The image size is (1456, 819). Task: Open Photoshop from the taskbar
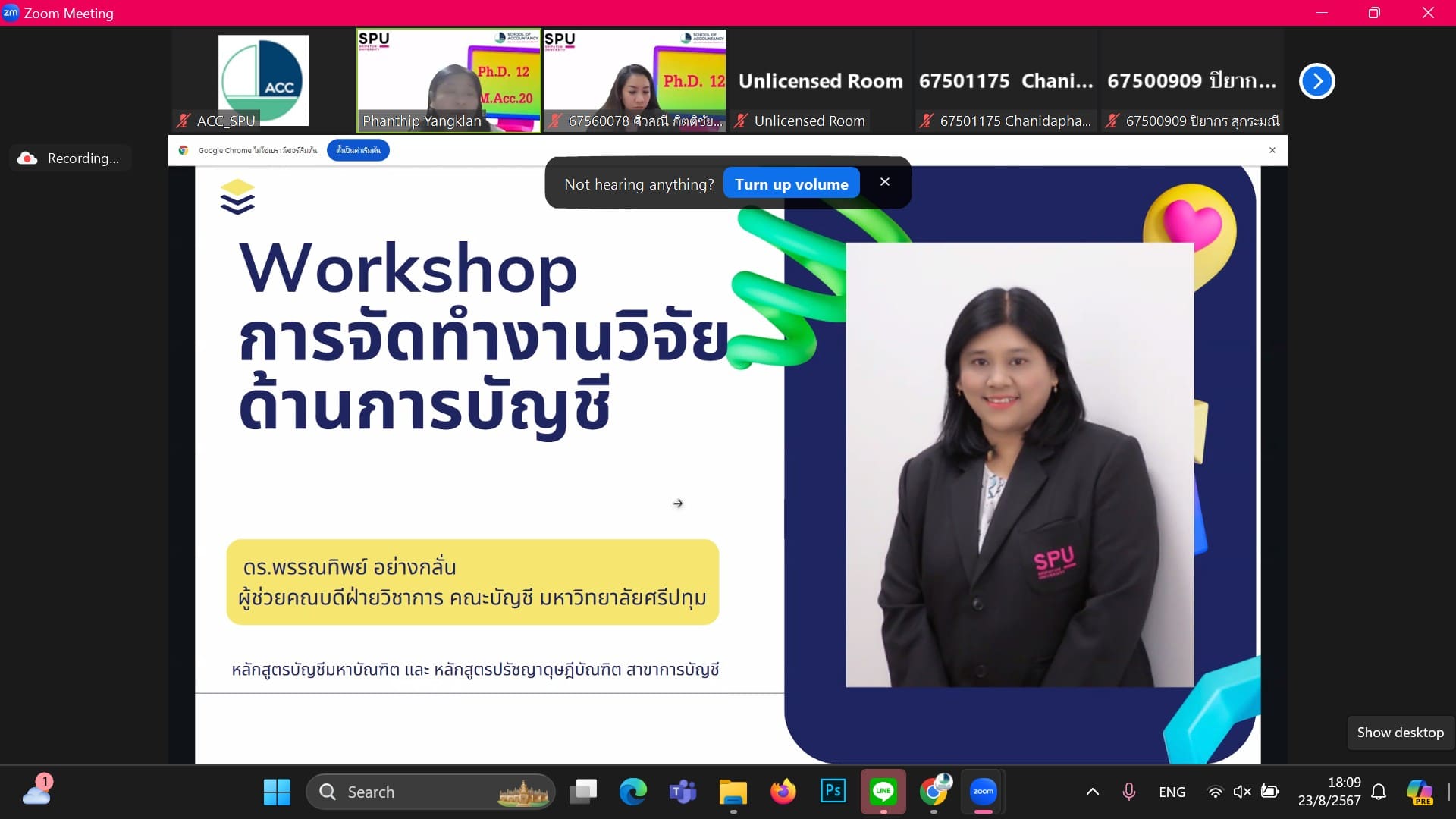click(833, 791)
